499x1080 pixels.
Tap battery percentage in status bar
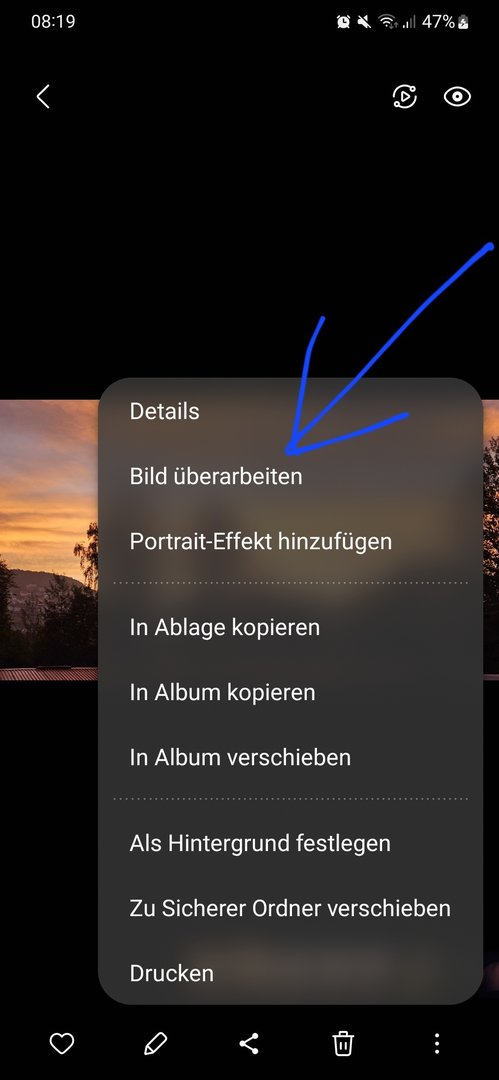pyautogui.click(x=438, y=21)
